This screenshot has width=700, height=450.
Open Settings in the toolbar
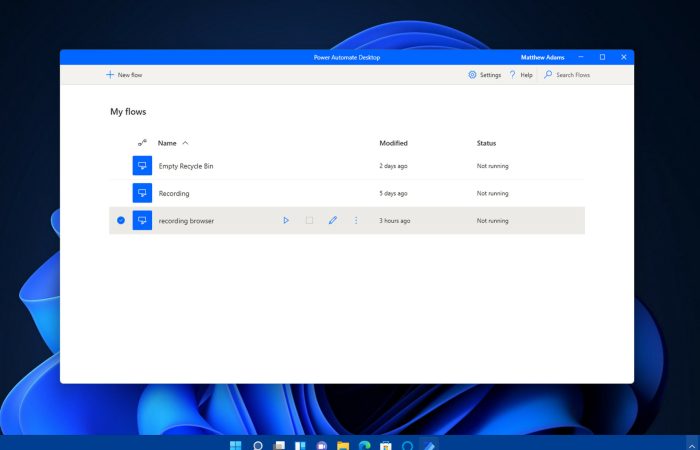tap(484, 75)
